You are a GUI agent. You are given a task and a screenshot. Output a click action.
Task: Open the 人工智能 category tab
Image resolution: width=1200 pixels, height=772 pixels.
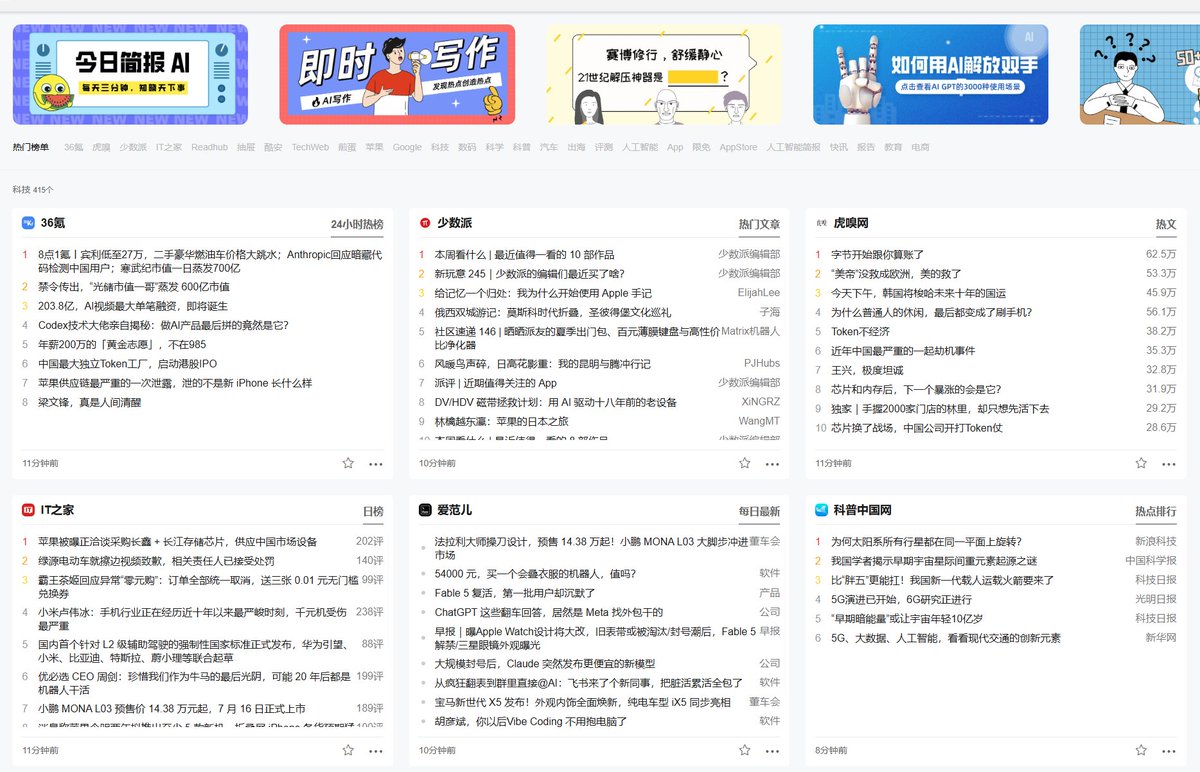(x=640, y=147)
